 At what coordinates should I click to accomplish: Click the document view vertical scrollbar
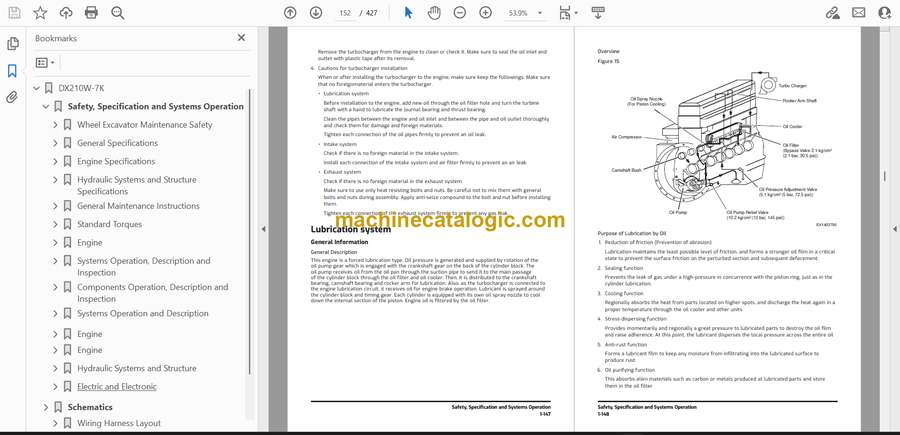point(885,178)
